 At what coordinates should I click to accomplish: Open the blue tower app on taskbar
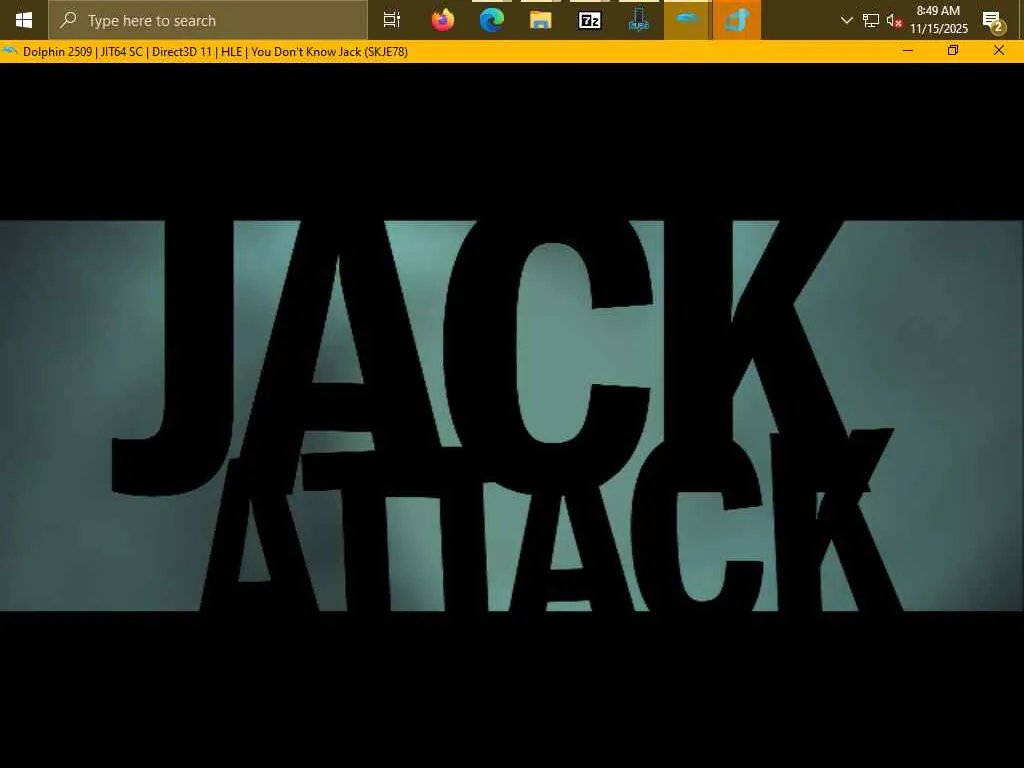click(639, 20)
